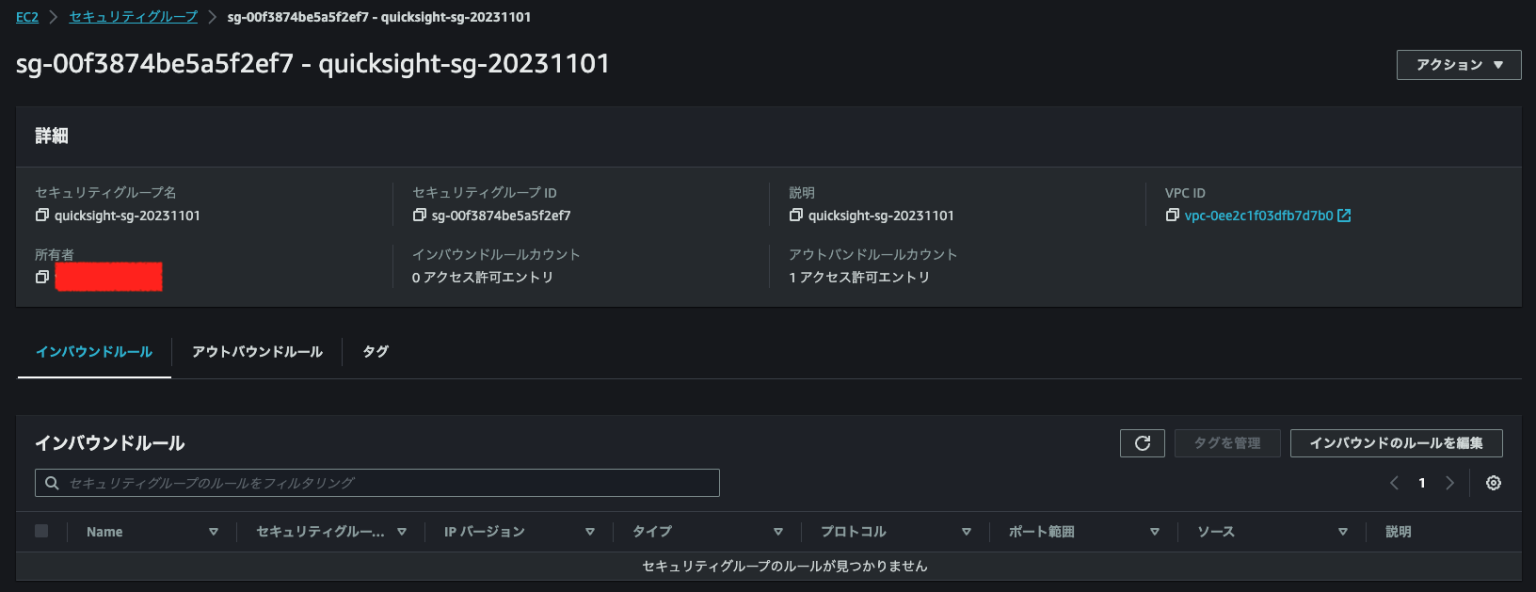The width and height of the screenshot is (1536, 592).
Task: Open the アクション dropdown menu
Action: click(x=1458, y=64)
